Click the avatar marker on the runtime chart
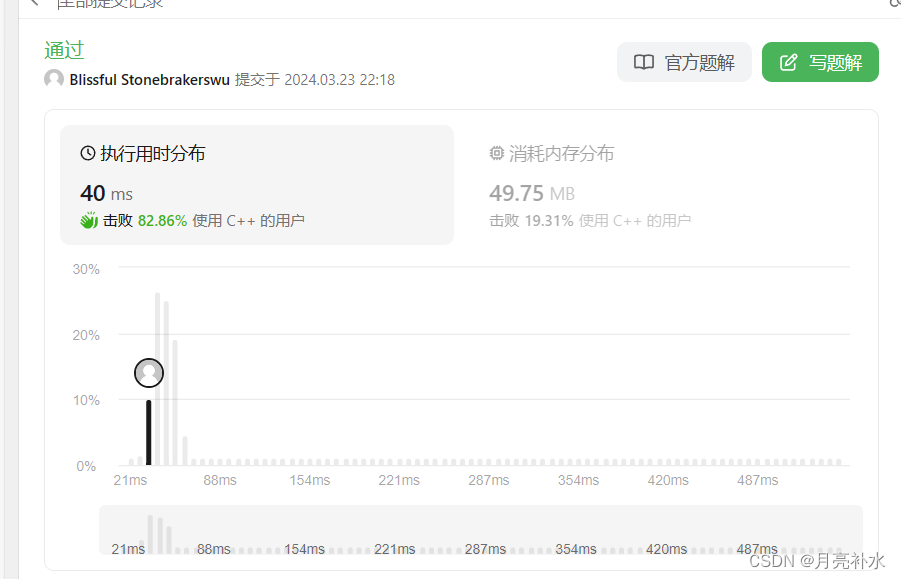The height and width of the screenshot is (579, 901). pos(148,372)
